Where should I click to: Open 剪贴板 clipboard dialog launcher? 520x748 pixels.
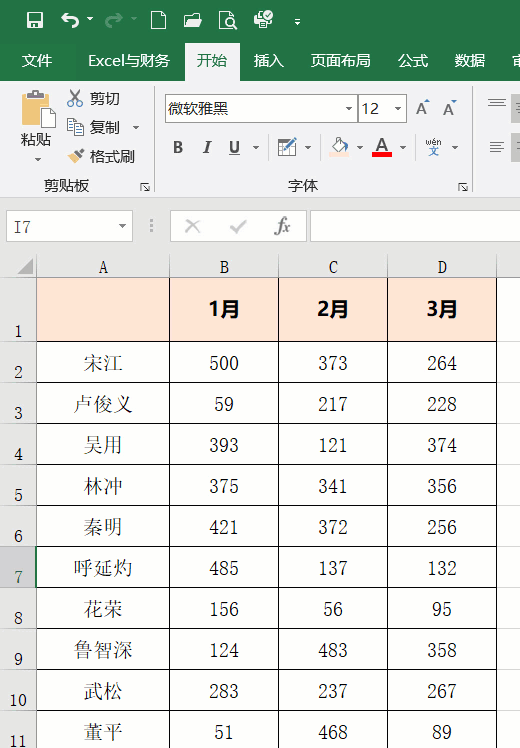click(145, 187)
